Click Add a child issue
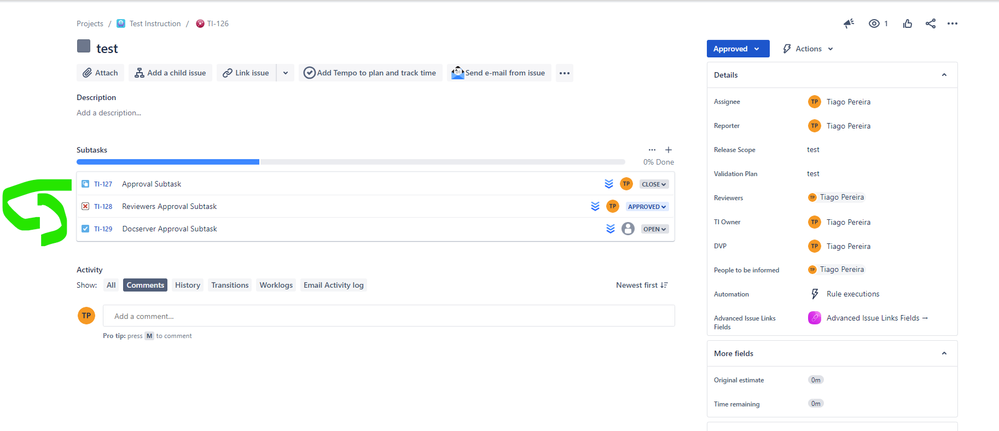 tap(170, 73)
